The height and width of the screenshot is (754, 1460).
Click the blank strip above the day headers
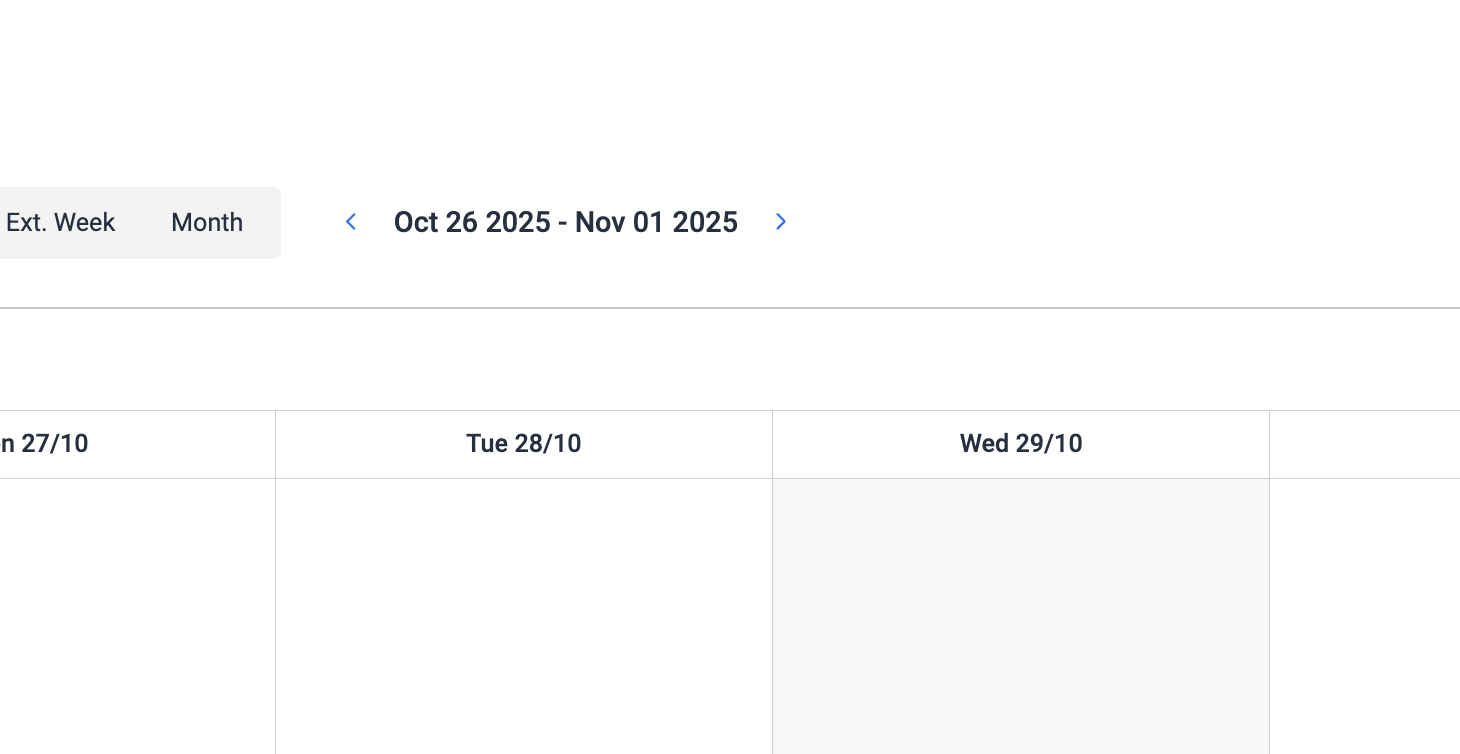[x=730, y=360]
